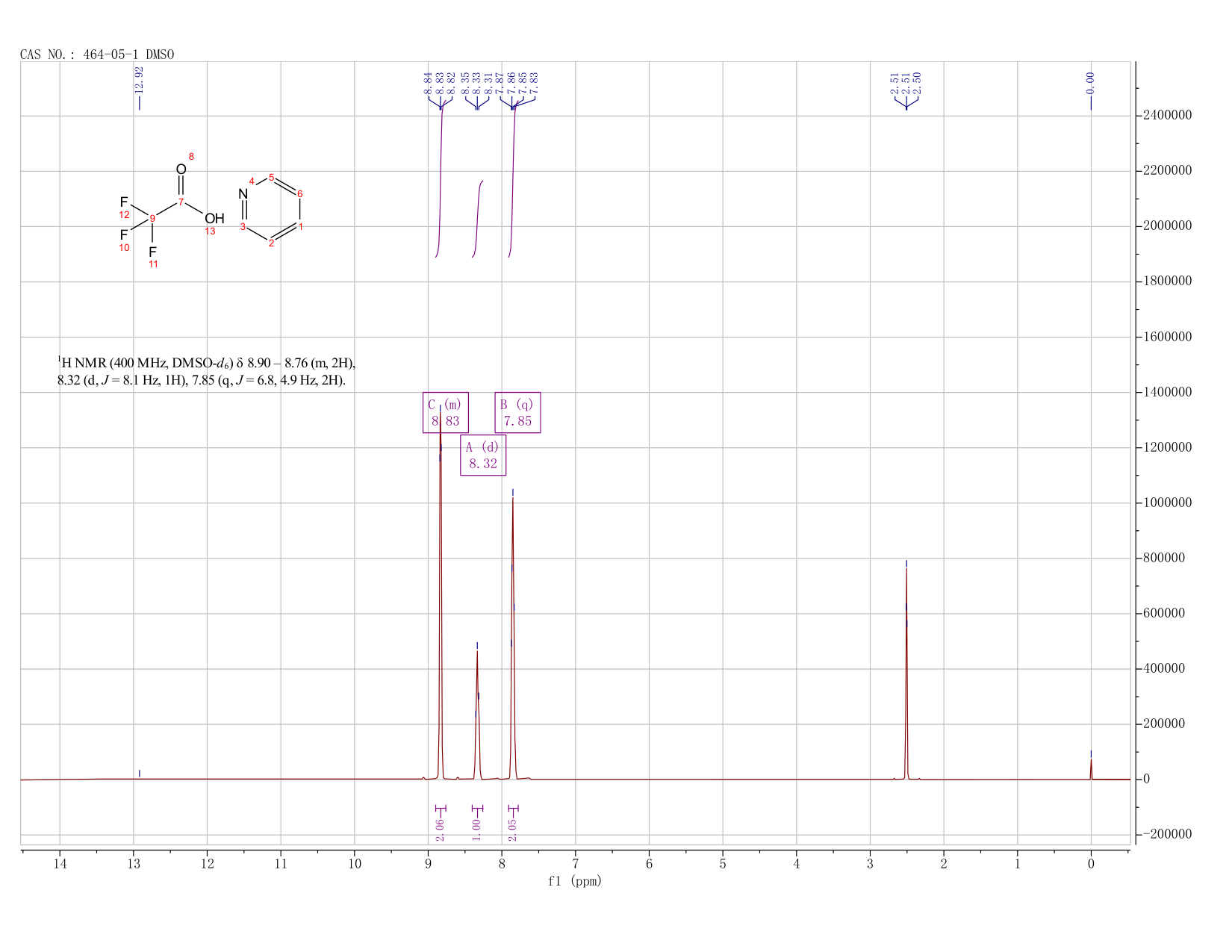Screen dimensions: 1232x952
Task: Select the A (d) 8.32 multiplet label
Action: click(x=483, y=455)
